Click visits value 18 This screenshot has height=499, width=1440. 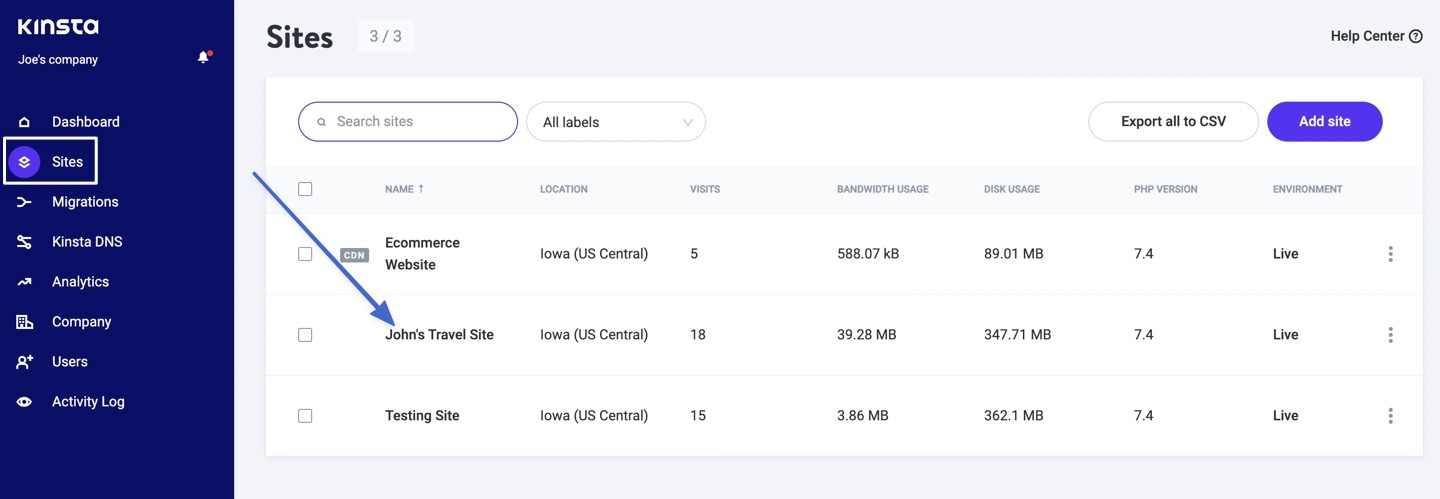698,335
